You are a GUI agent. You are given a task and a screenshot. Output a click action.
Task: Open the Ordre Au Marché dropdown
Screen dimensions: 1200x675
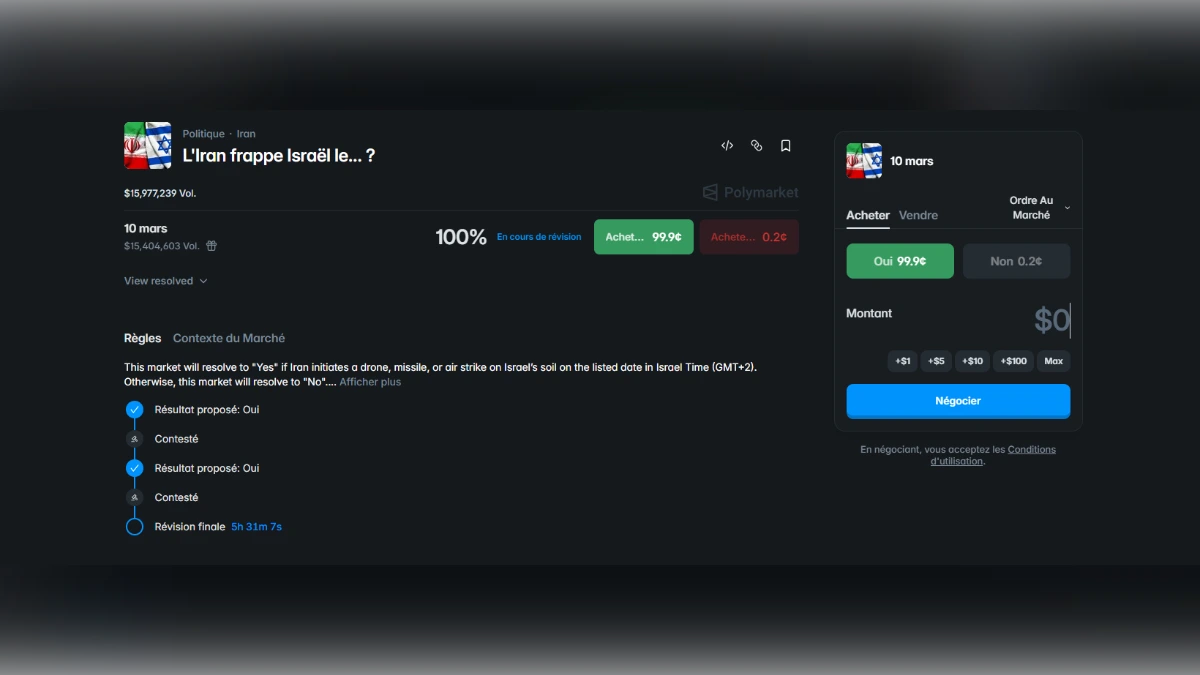pyautogui.click(x=1039, y=208)
